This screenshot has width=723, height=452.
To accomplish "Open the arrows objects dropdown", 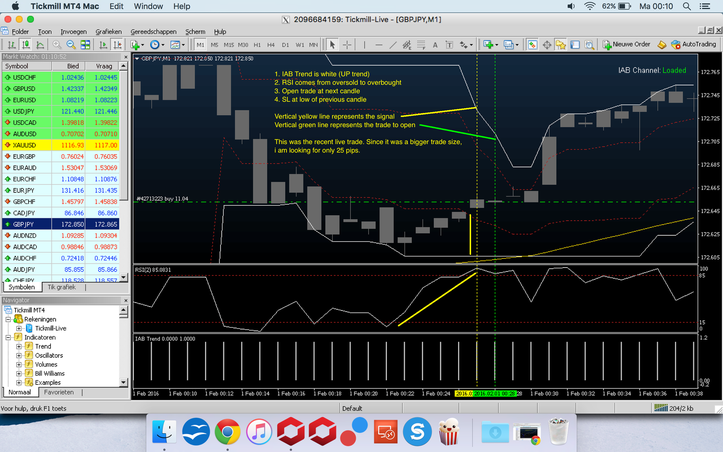I will [466, 45].
